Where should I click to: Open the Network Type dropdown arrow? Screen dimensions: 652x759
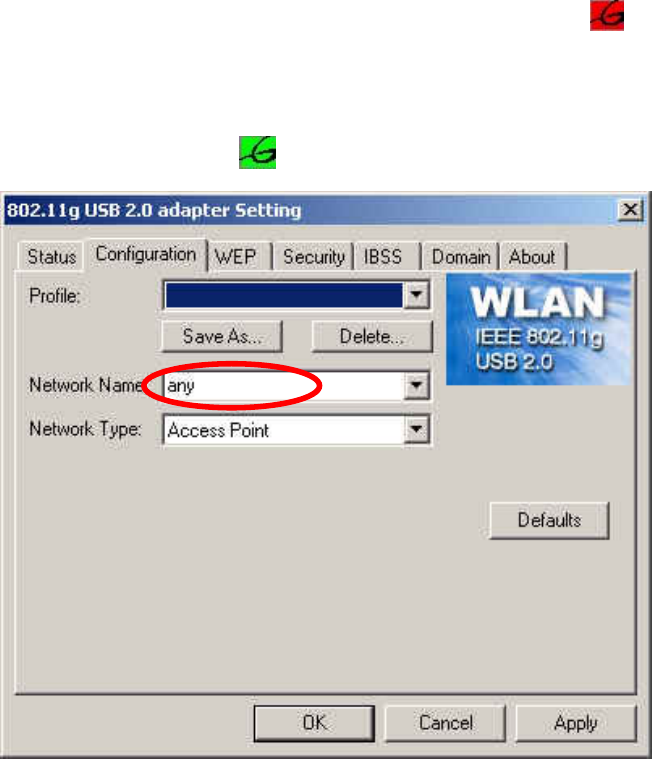click(x=416, y=429)
